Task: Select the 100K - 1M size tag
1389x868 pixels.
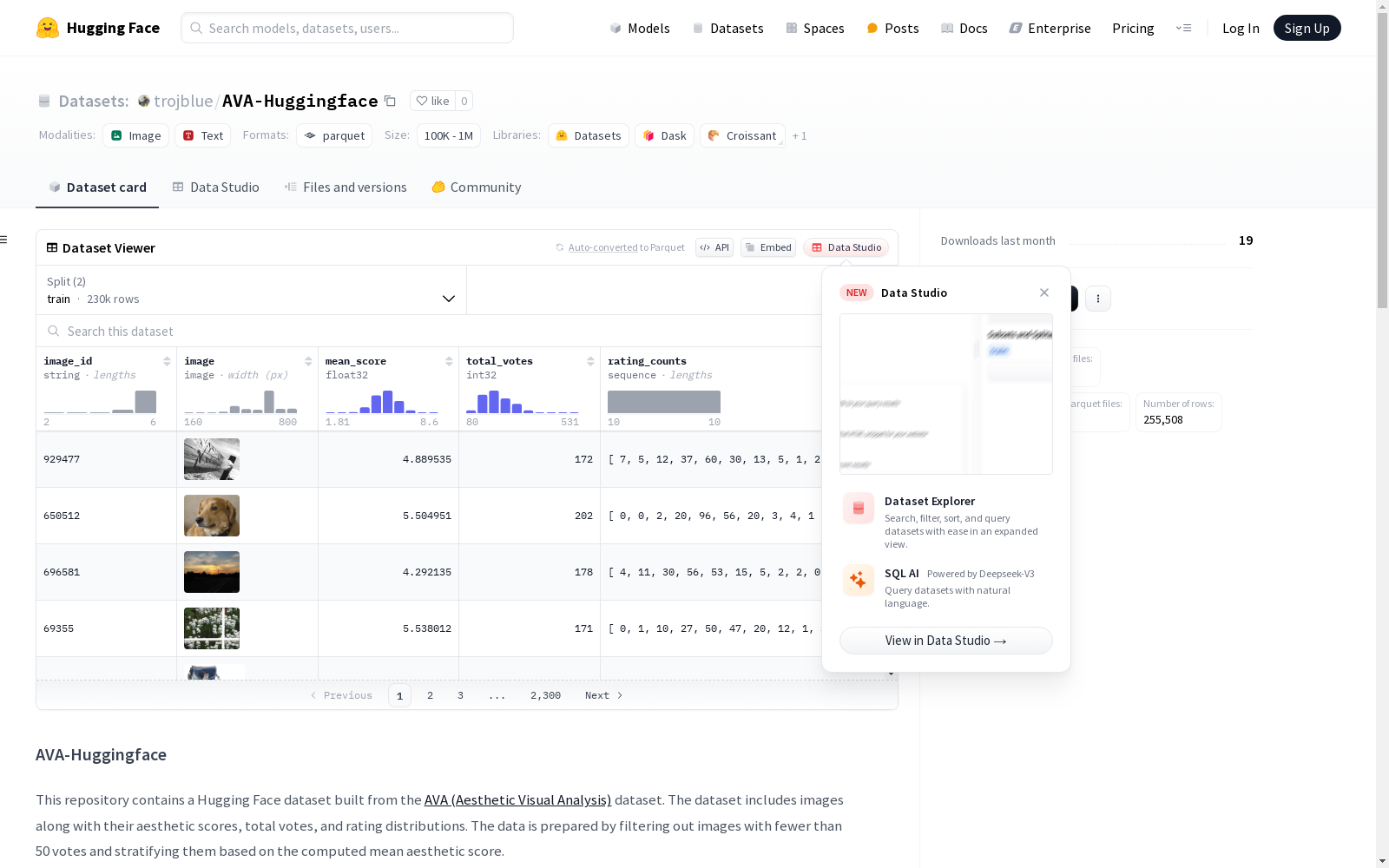Action: point(449,135)
